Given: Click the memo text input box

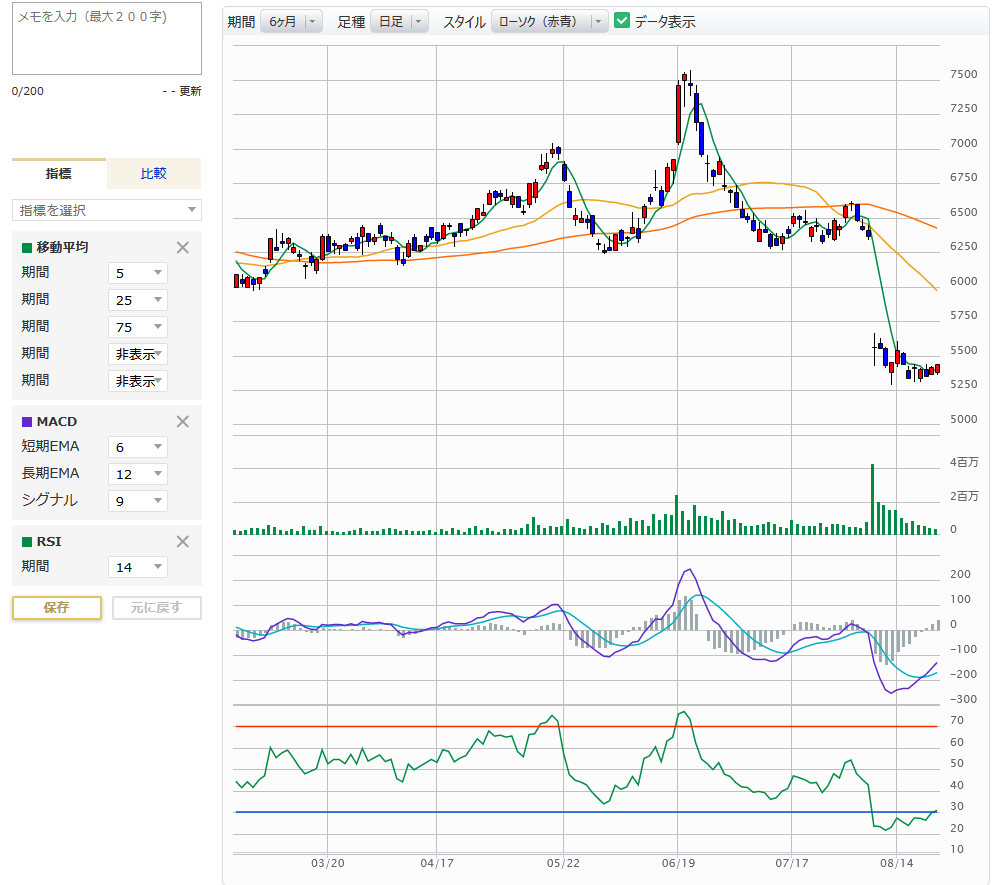Looking at the screenshot, I should click(106, 40).
